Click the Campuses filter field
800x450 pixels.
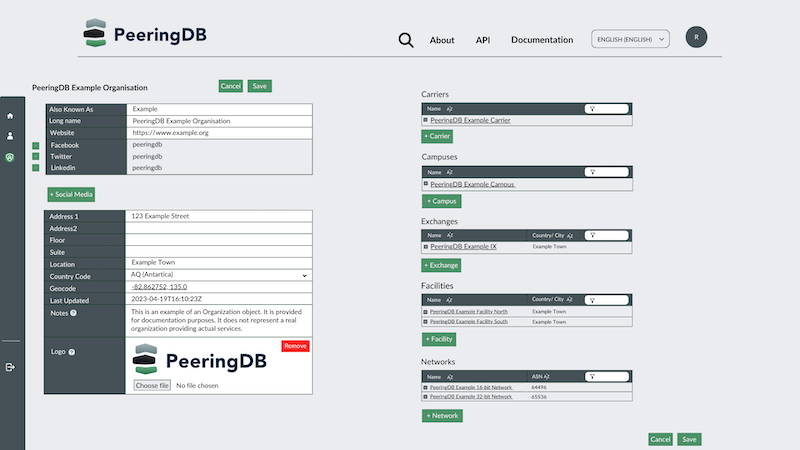pyautogui.click(x=607, y=172)
